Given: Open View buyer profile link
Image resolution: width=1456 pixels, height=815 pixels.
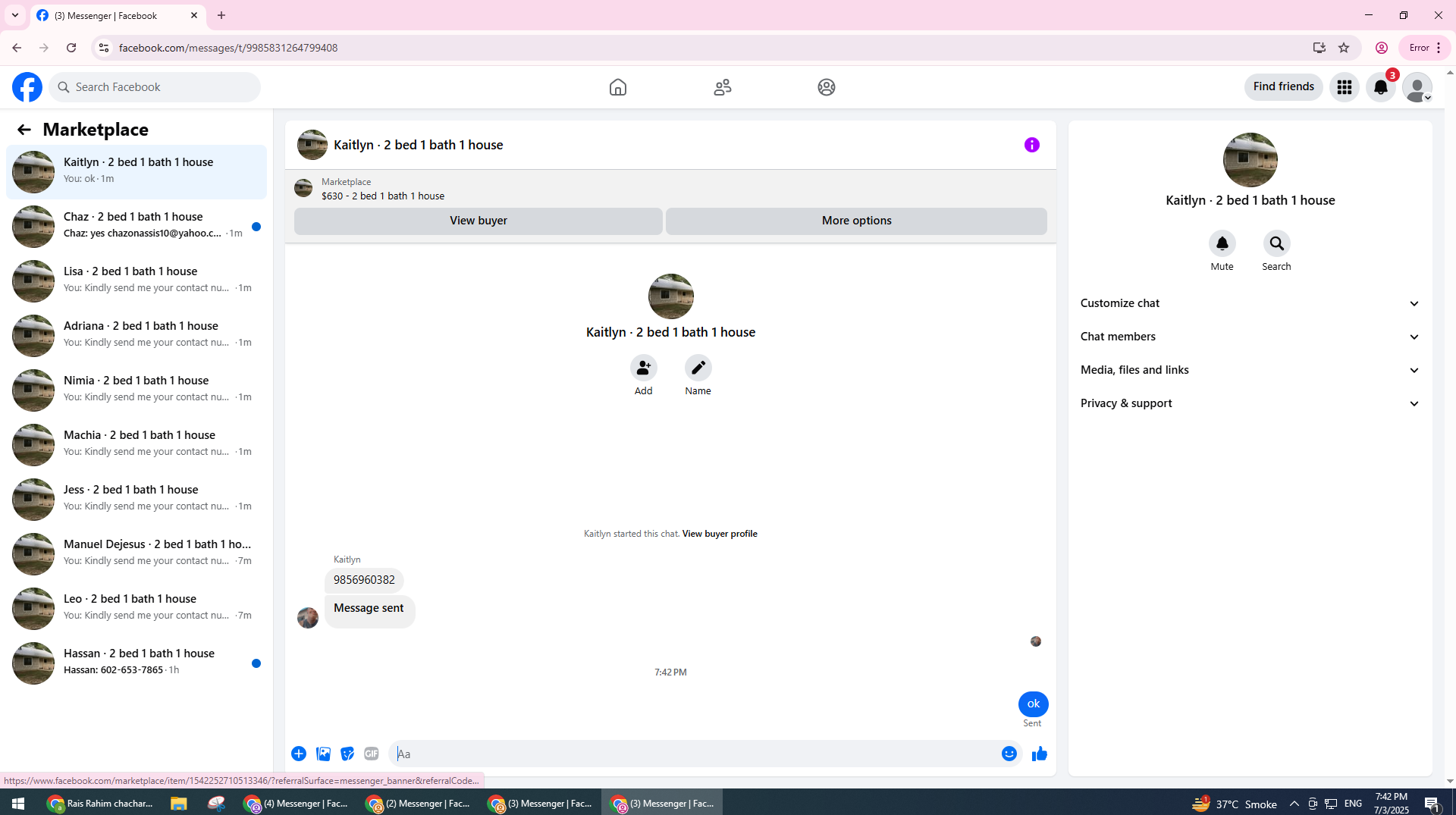Looking at the screenshot, I should click(720, 534).
